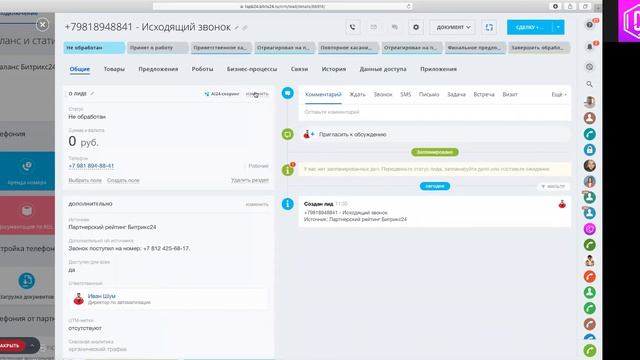Click the magenta round icon in sidebar
Screen dimensions: 640x360
[589, 229]
